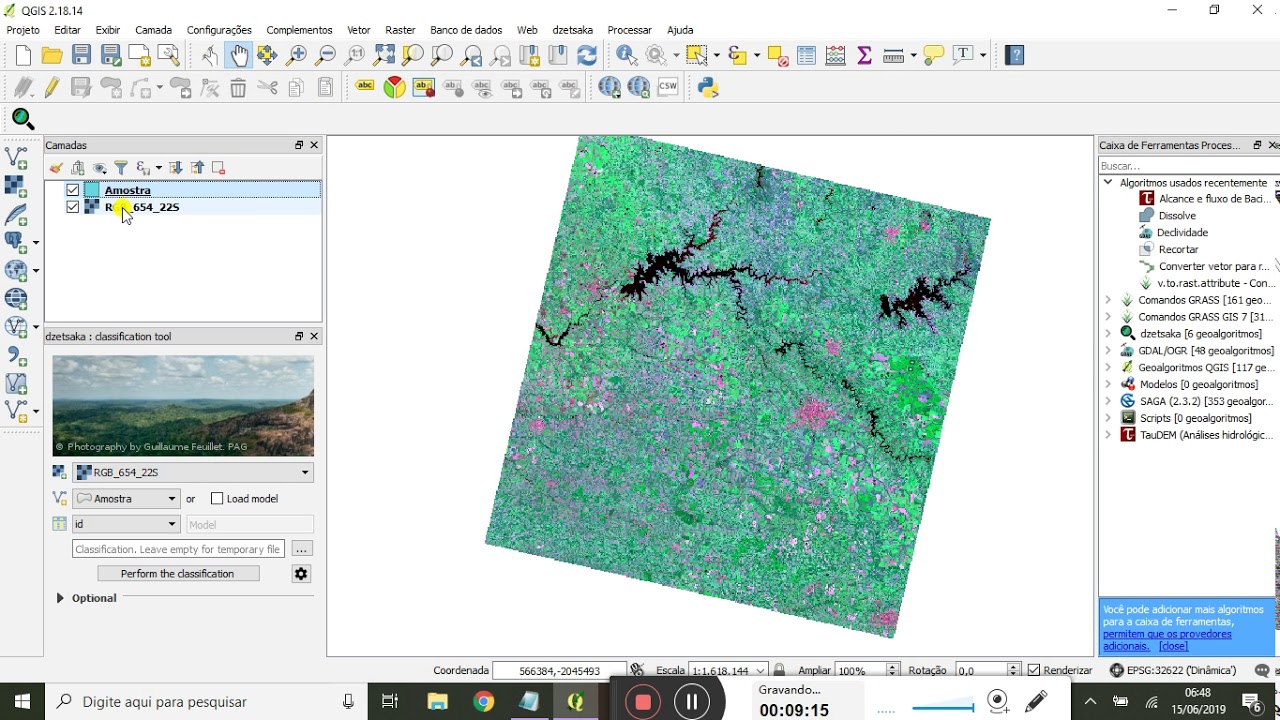Open the Amostra vector layer dropdown

pos(126,499)
